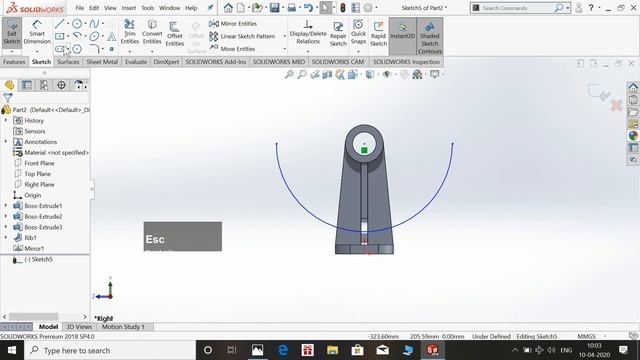Activate Convert Entities tool
The width and height of the screenshot is (640, 360).
click(152, 32)
